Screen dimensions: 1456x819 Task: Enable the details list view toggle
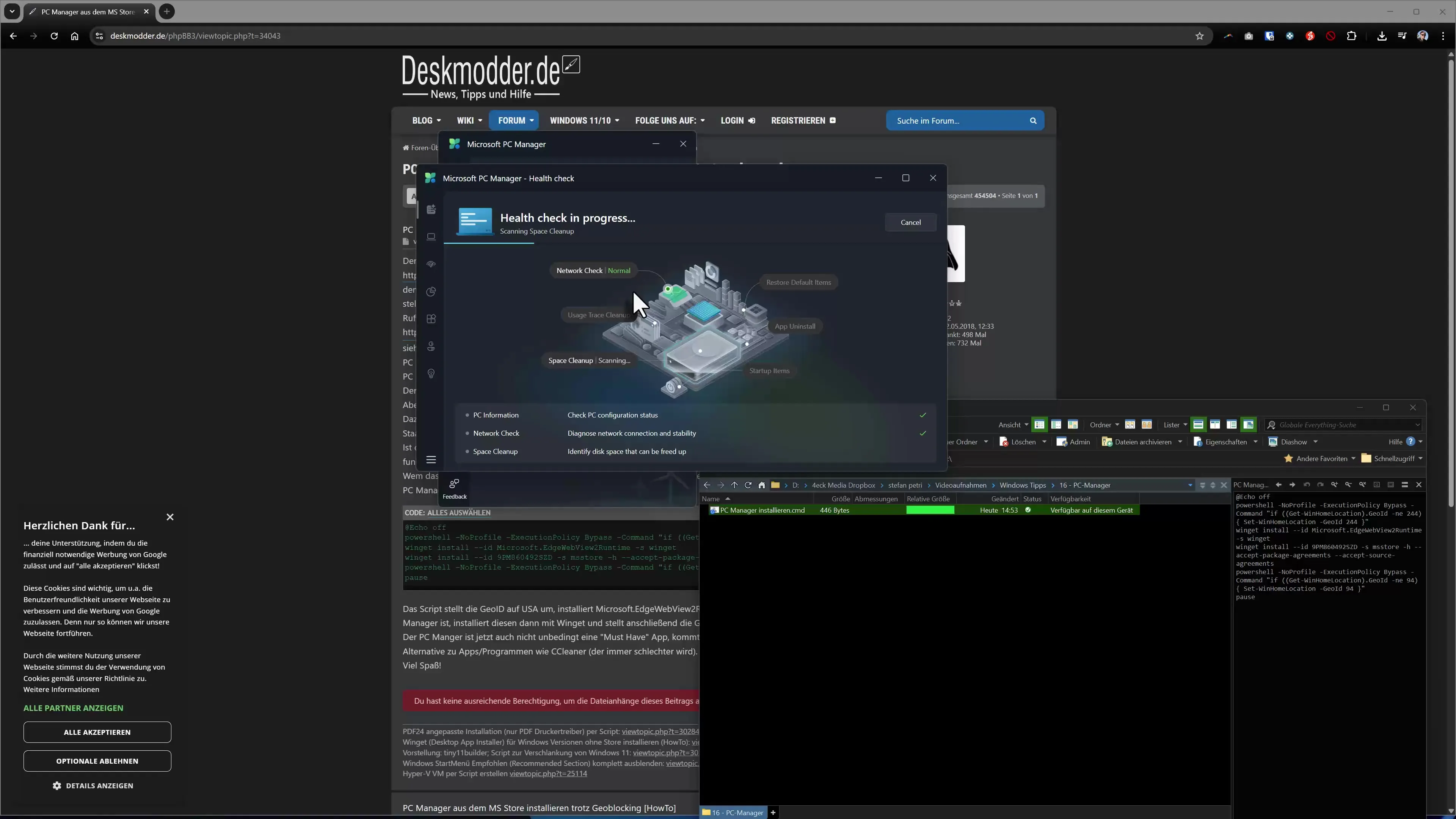pyautogui.click(x=1039, y=425)
